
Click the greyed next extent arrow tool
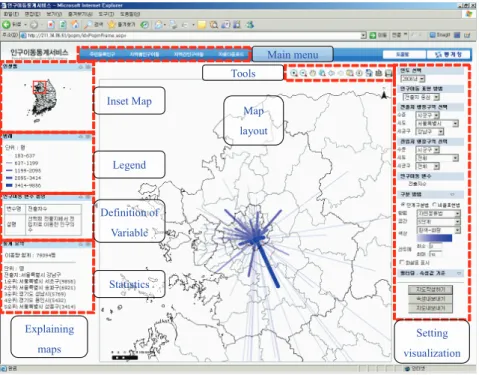coord(341,73)
